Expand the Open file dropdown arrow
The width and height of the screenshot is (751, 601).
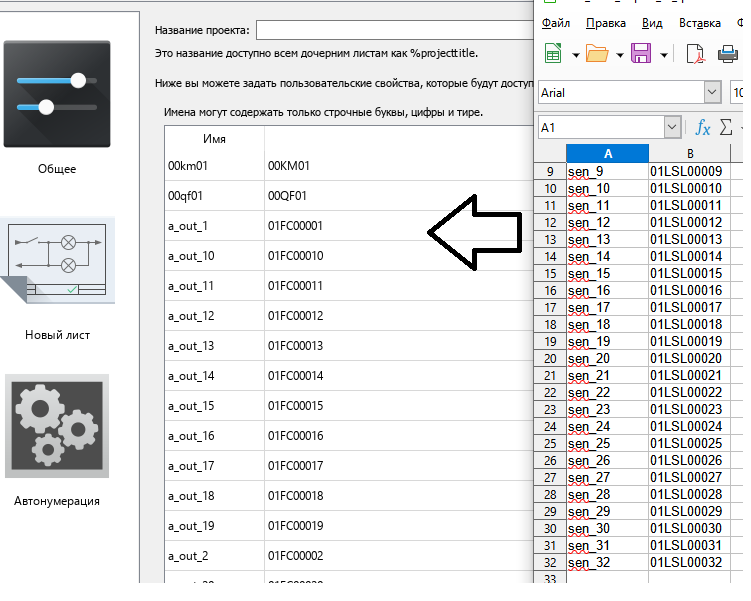pos(620,55)
